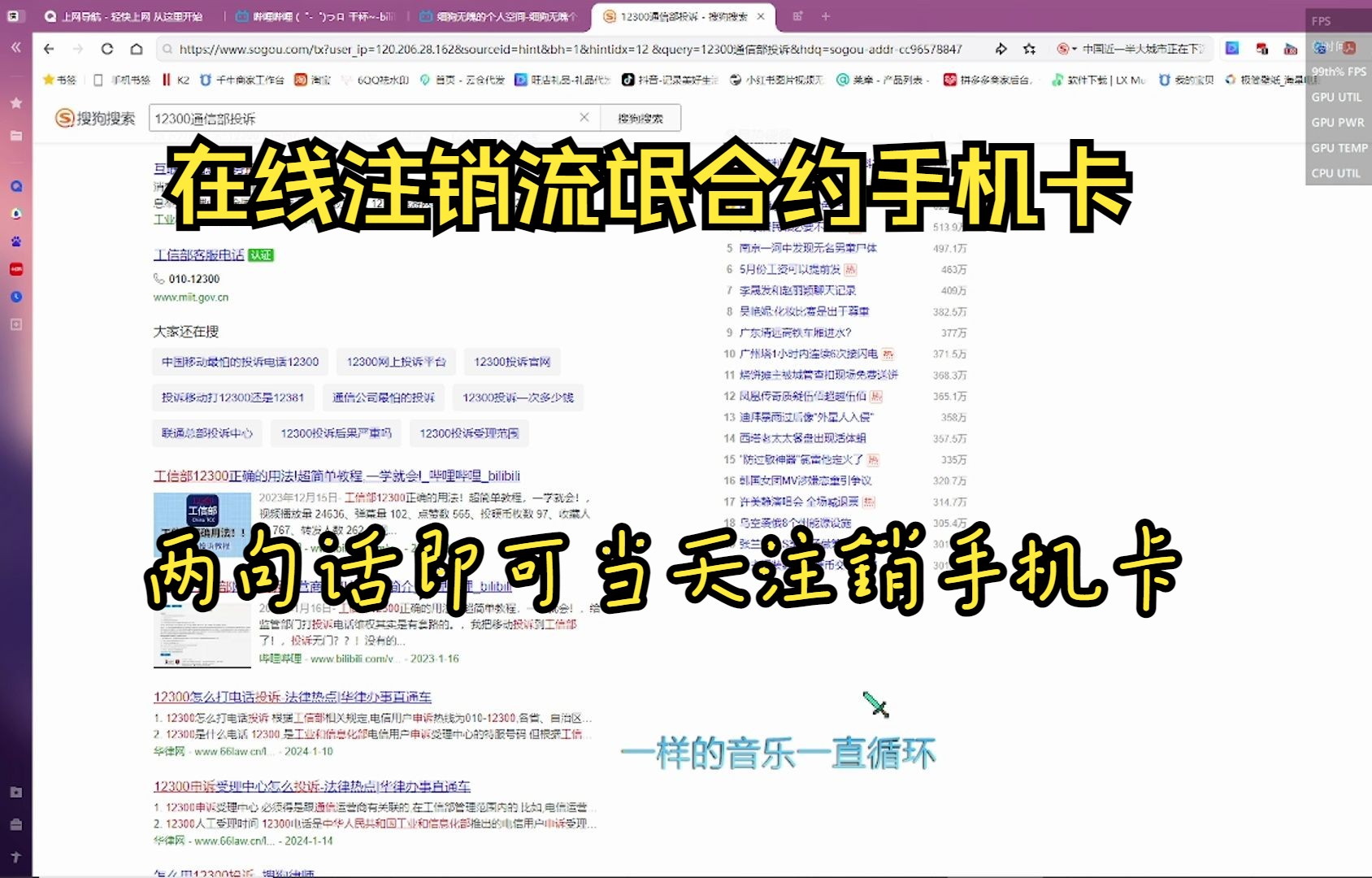The height and width of the screenshot is (878, 1372).
Task: Open the new tab with plus button
Action: pos(826,16)
